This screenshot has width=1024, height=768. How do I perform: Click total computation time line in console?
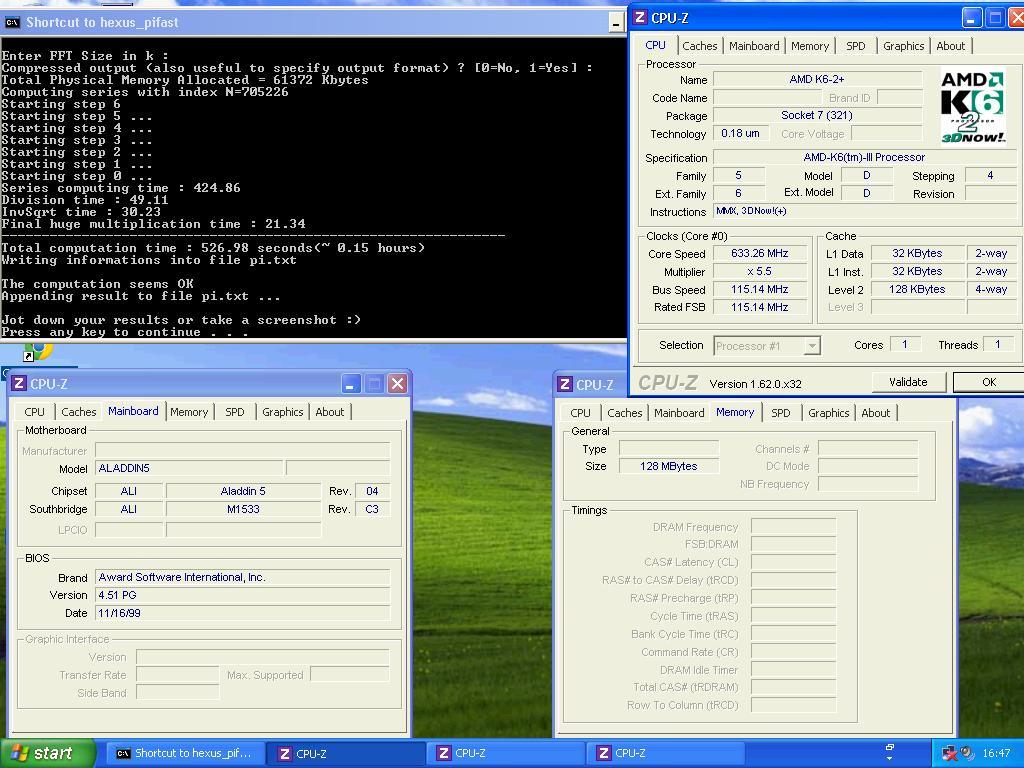[x=213, y=248]
